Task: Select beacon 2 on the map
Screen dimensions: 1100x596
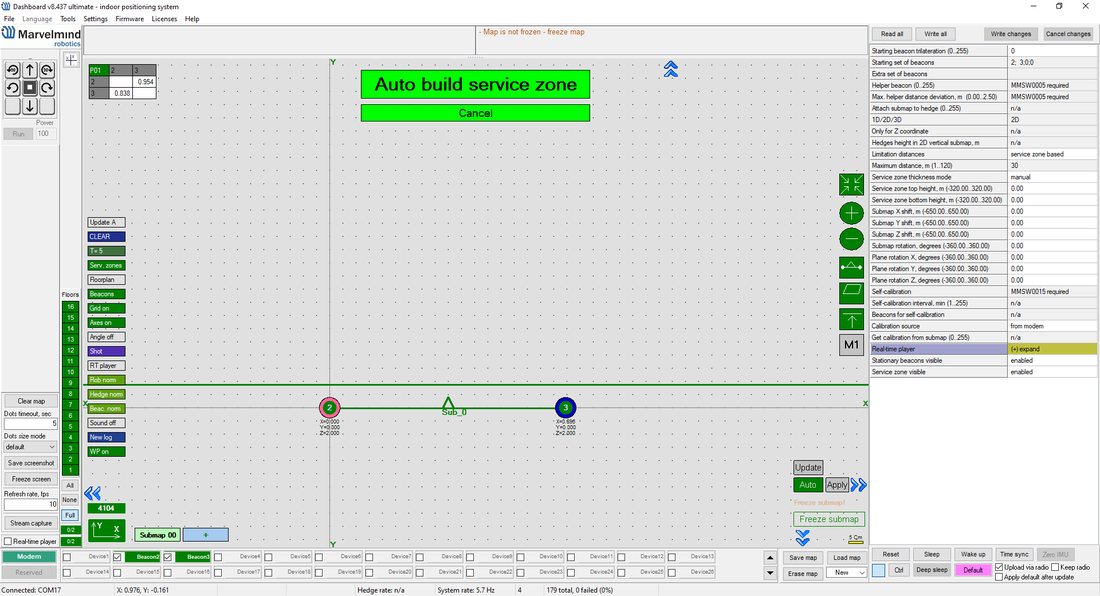Action: pos(329,407)
